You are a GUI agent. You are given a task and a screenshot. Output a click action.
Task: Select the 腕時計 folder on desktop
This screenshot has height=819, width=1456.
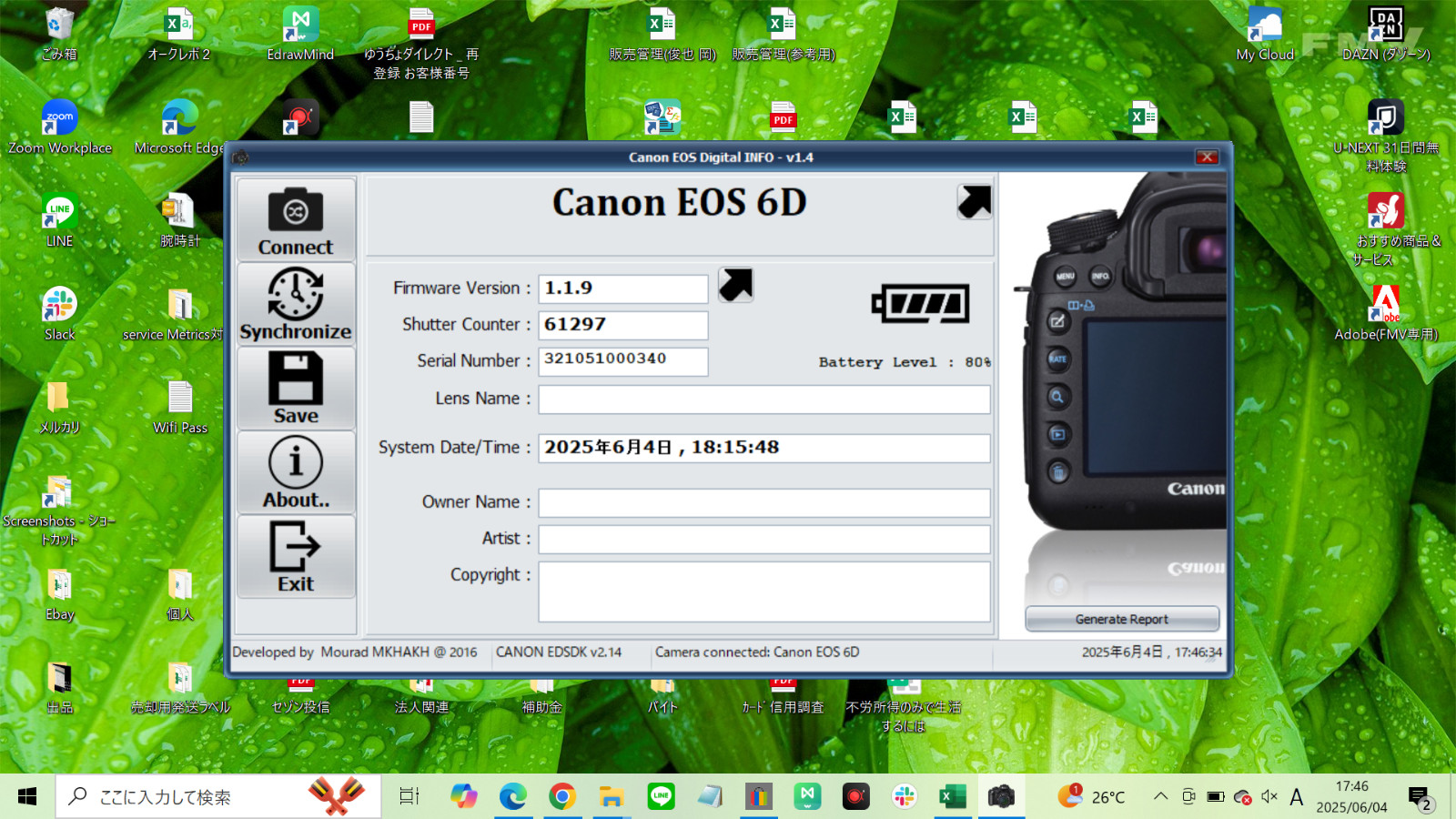click(x=179, y=221)
